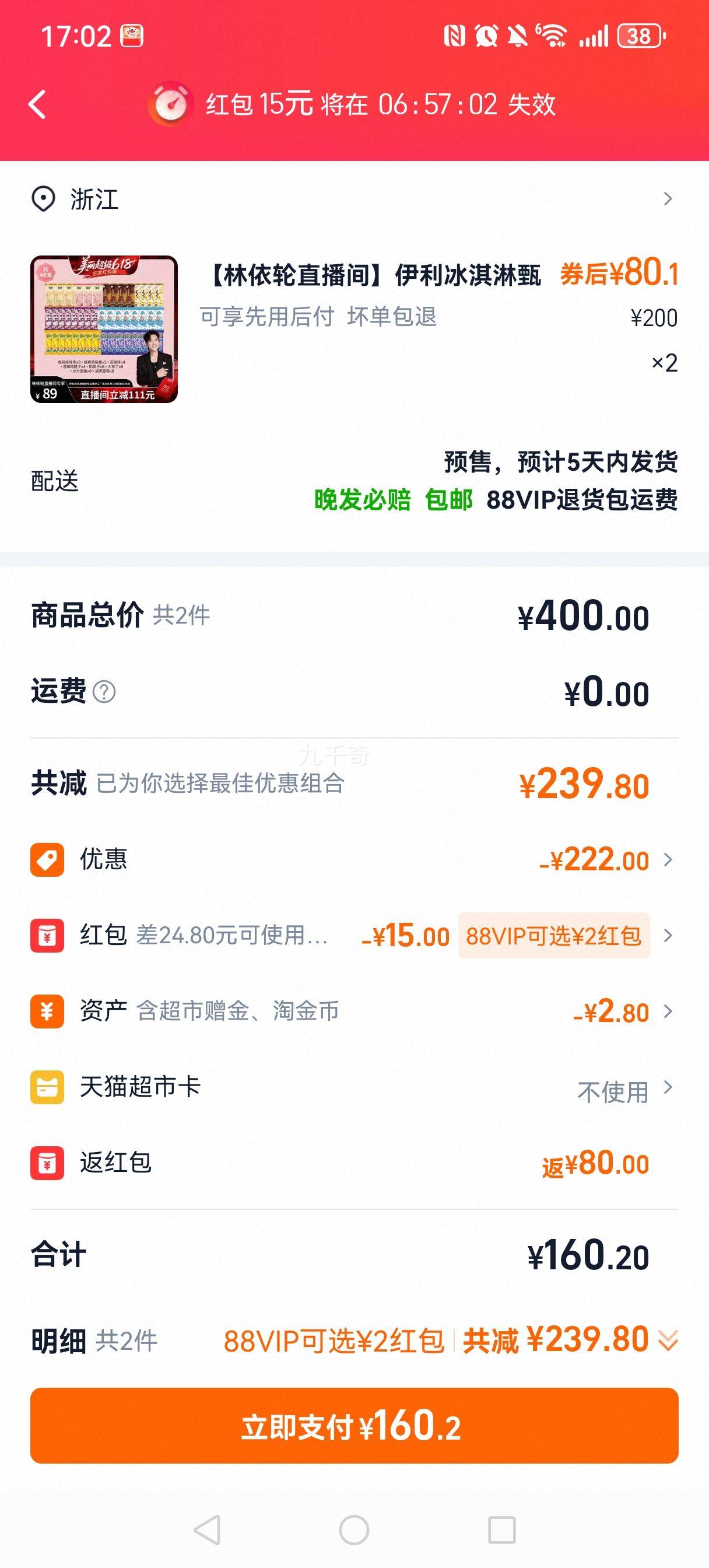Open the ice cream product thumbnail

click(104, 330)
